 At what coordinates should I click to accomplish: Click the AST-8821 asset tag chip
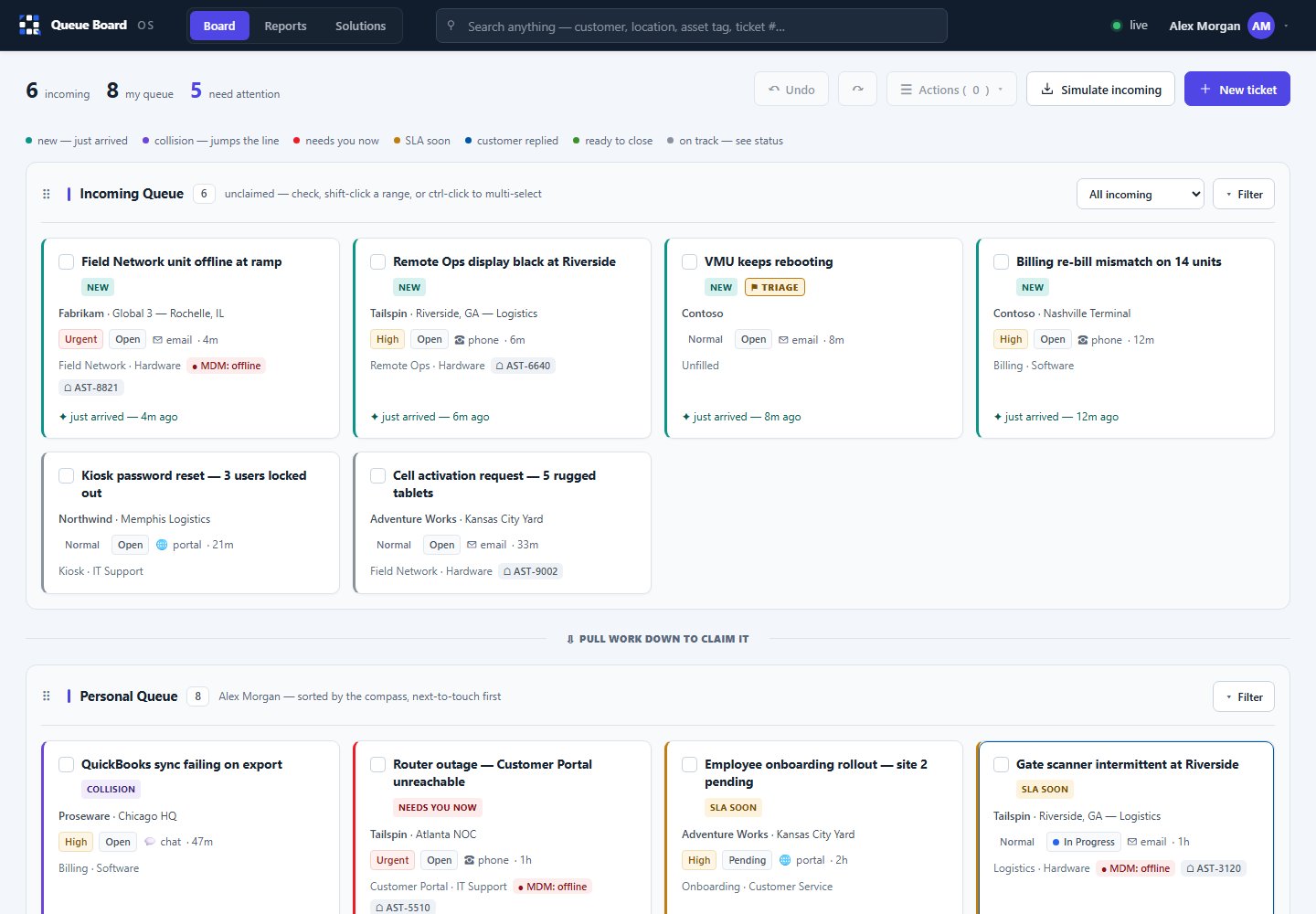(x=91, y=388)
